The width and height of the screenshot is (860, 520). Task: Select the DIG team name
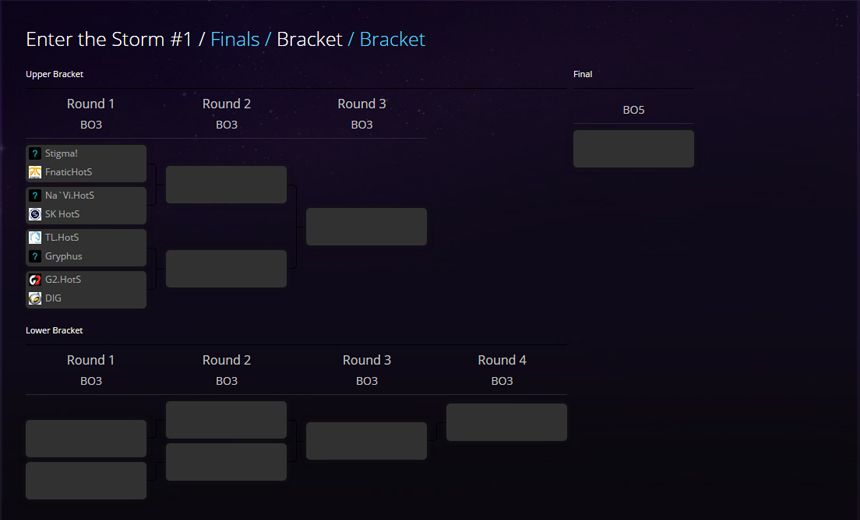(53, 298)
